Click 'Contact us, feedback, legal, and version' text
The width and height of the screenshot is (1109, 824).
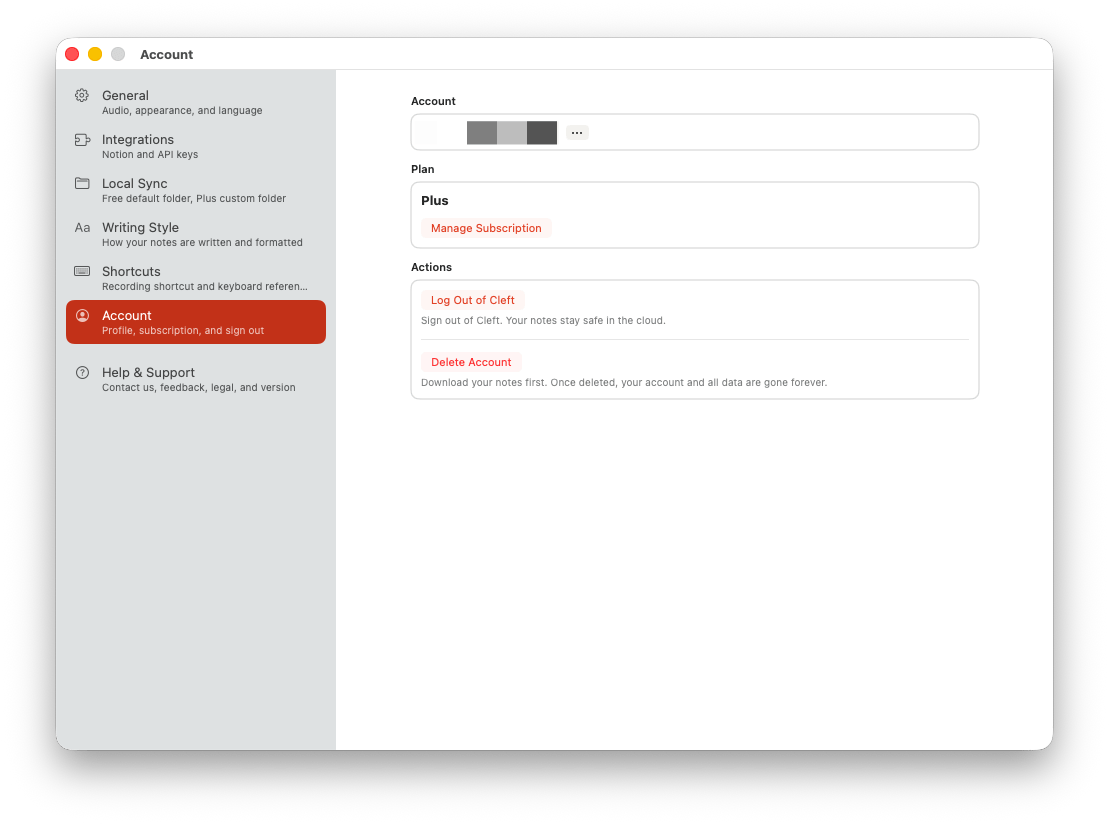tap(199, 388)
